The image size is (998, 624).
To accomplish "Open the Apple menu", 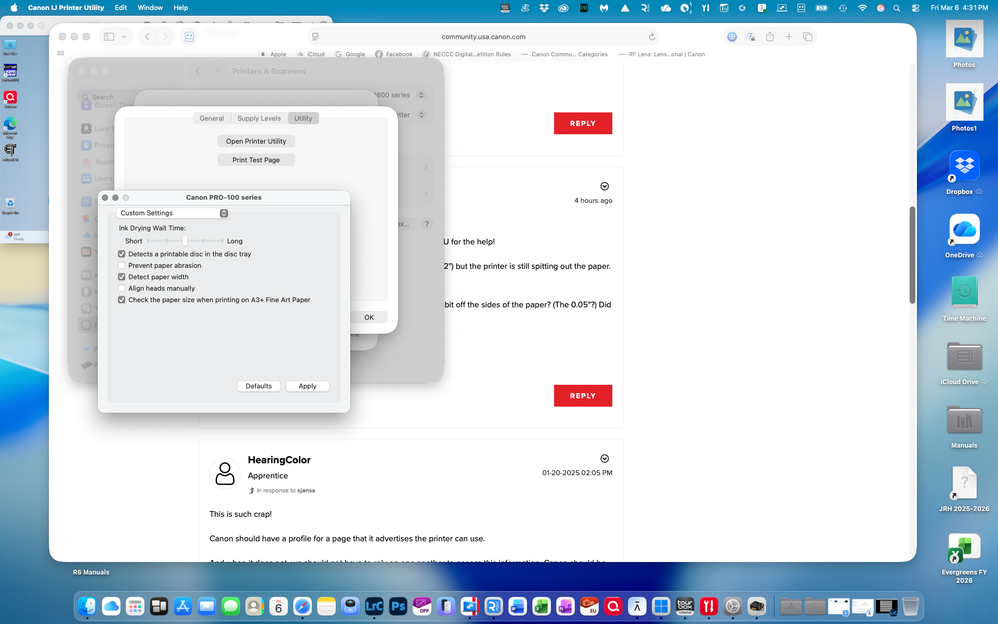I will (x=14, y=8).
